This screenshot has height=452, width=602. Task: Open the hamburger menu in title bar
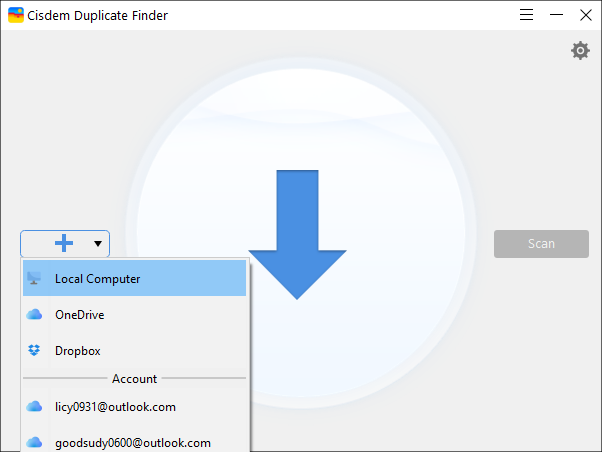coord(526,15)
